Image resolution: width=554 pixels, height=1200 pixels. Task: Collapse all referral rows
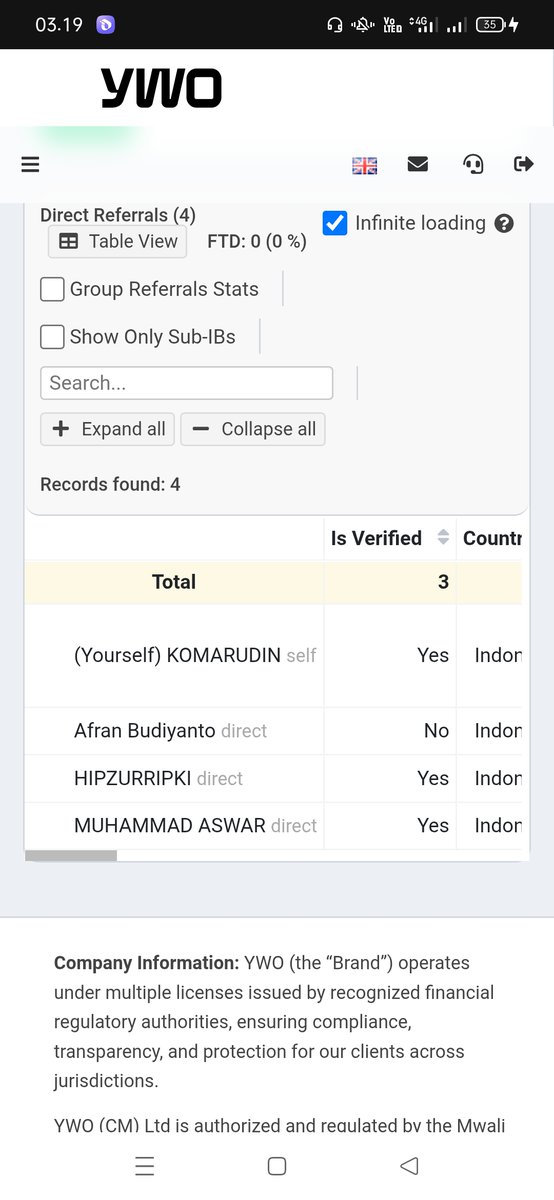253,429
